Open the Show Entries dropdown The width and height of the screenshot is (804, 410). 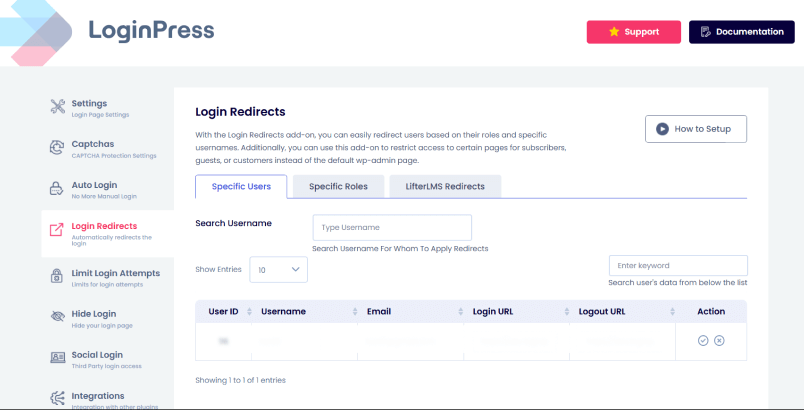pos(278,270)
